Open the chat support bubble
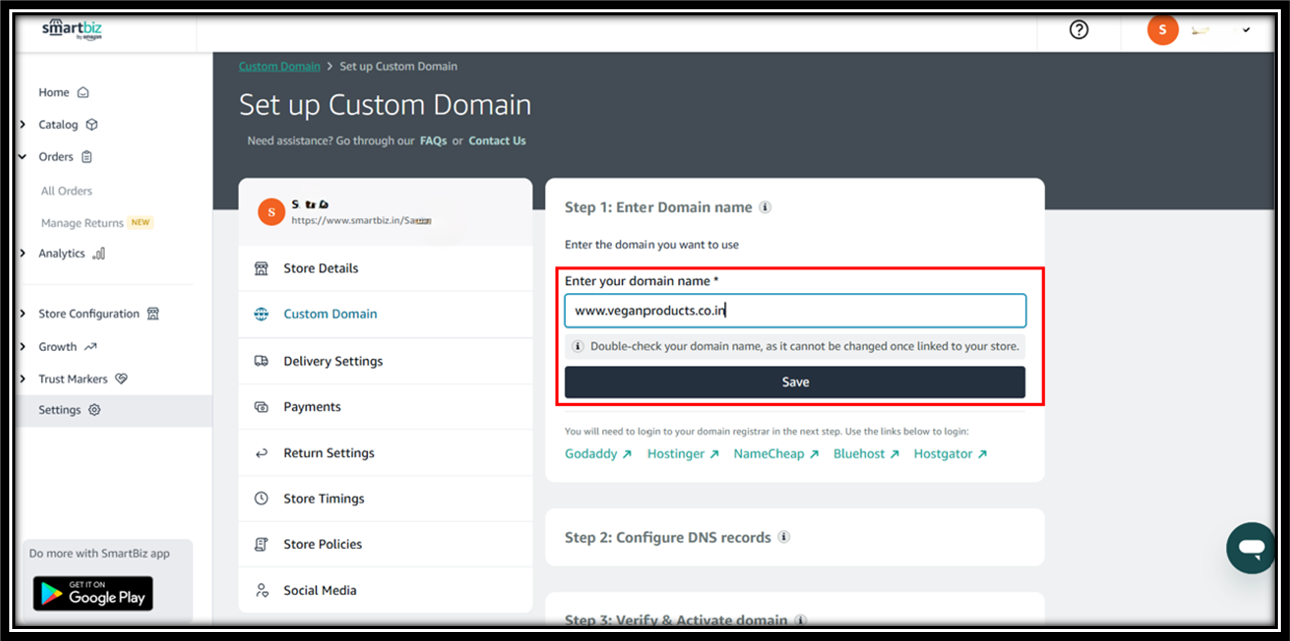This screenshot has width=1290, height=641. coord(1250,547)
